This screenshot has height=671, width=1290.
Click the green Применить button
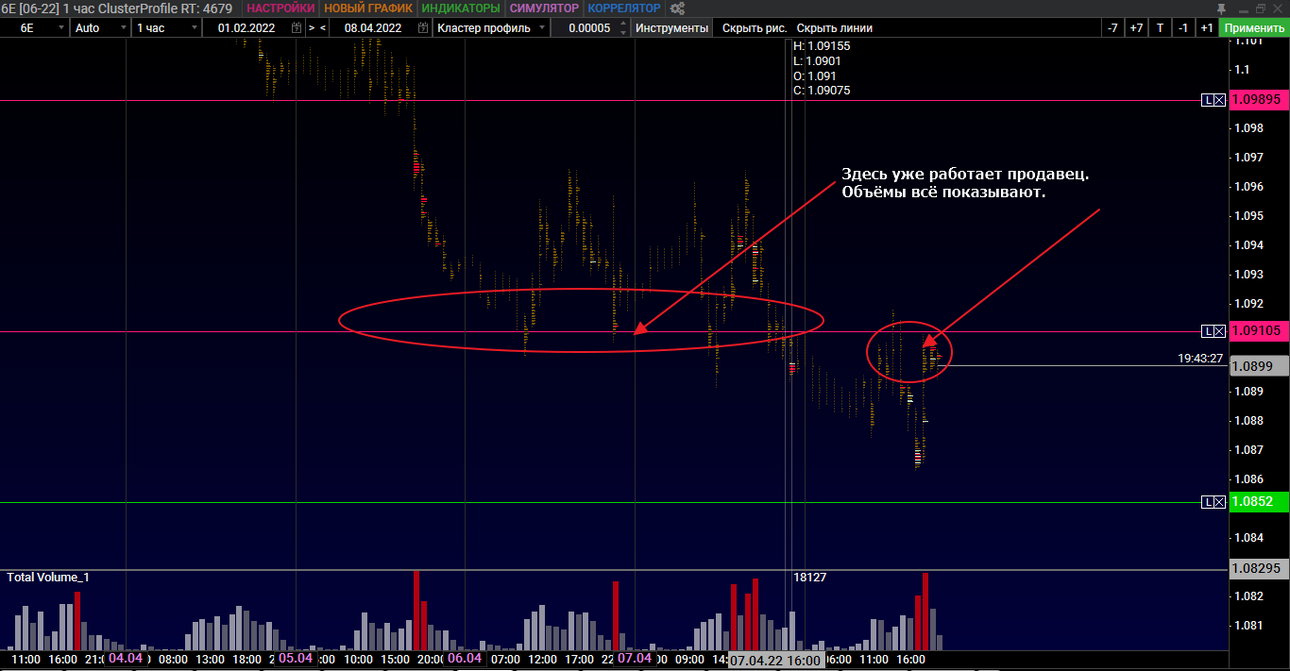pos(1254,28)
